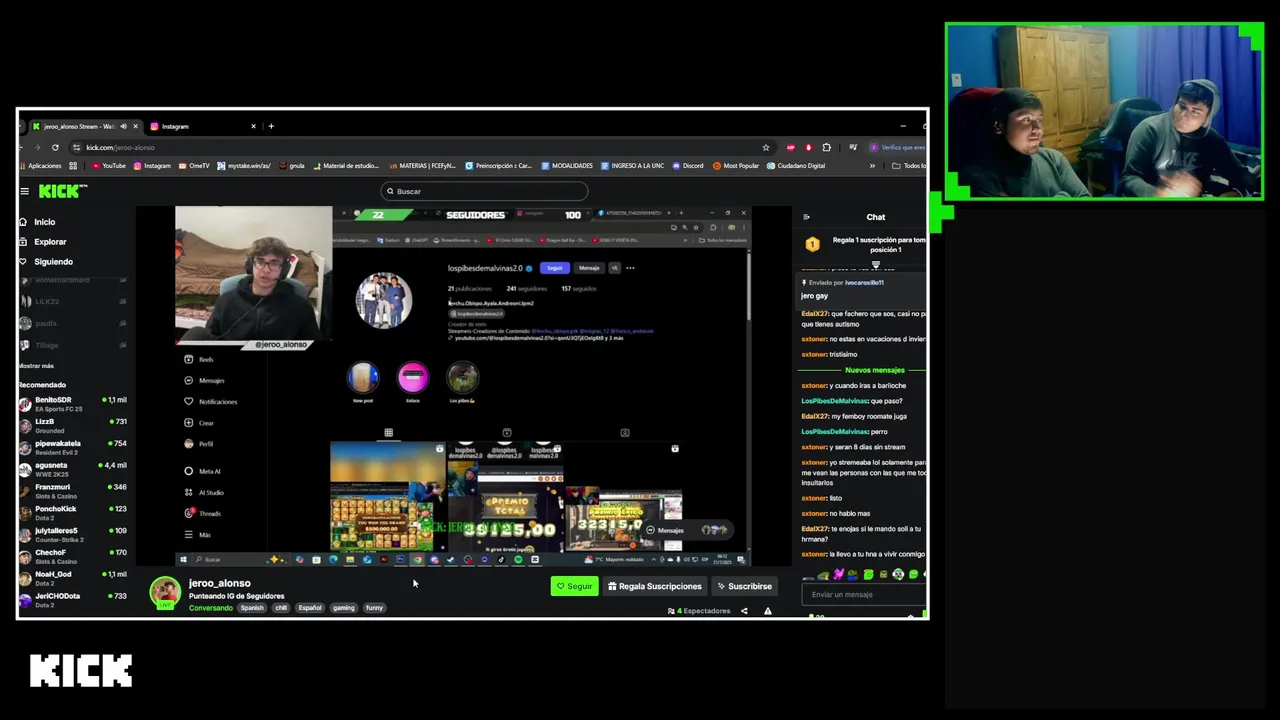Click the Buscar search field on Kick
The image size is (1280, 720).
click(x=484, y=191)
